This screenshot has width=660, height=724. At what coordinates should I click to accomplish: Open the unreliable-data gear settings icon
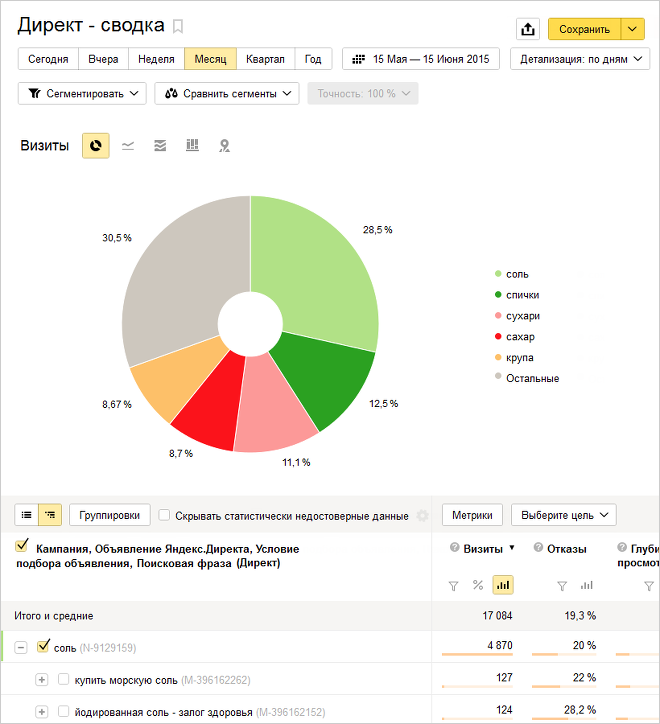tap(422, 515)
